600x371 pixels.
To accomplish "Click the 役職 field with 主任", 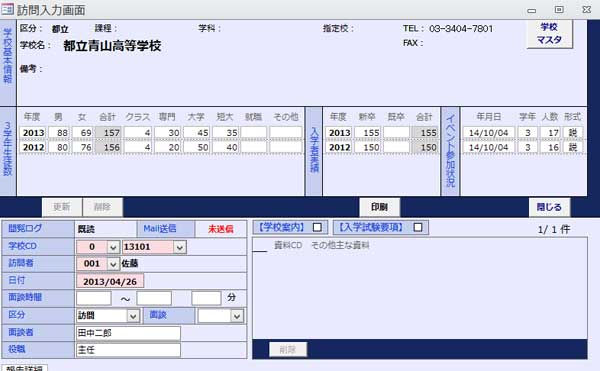I will pyautogui.click(x=128, y=350).
